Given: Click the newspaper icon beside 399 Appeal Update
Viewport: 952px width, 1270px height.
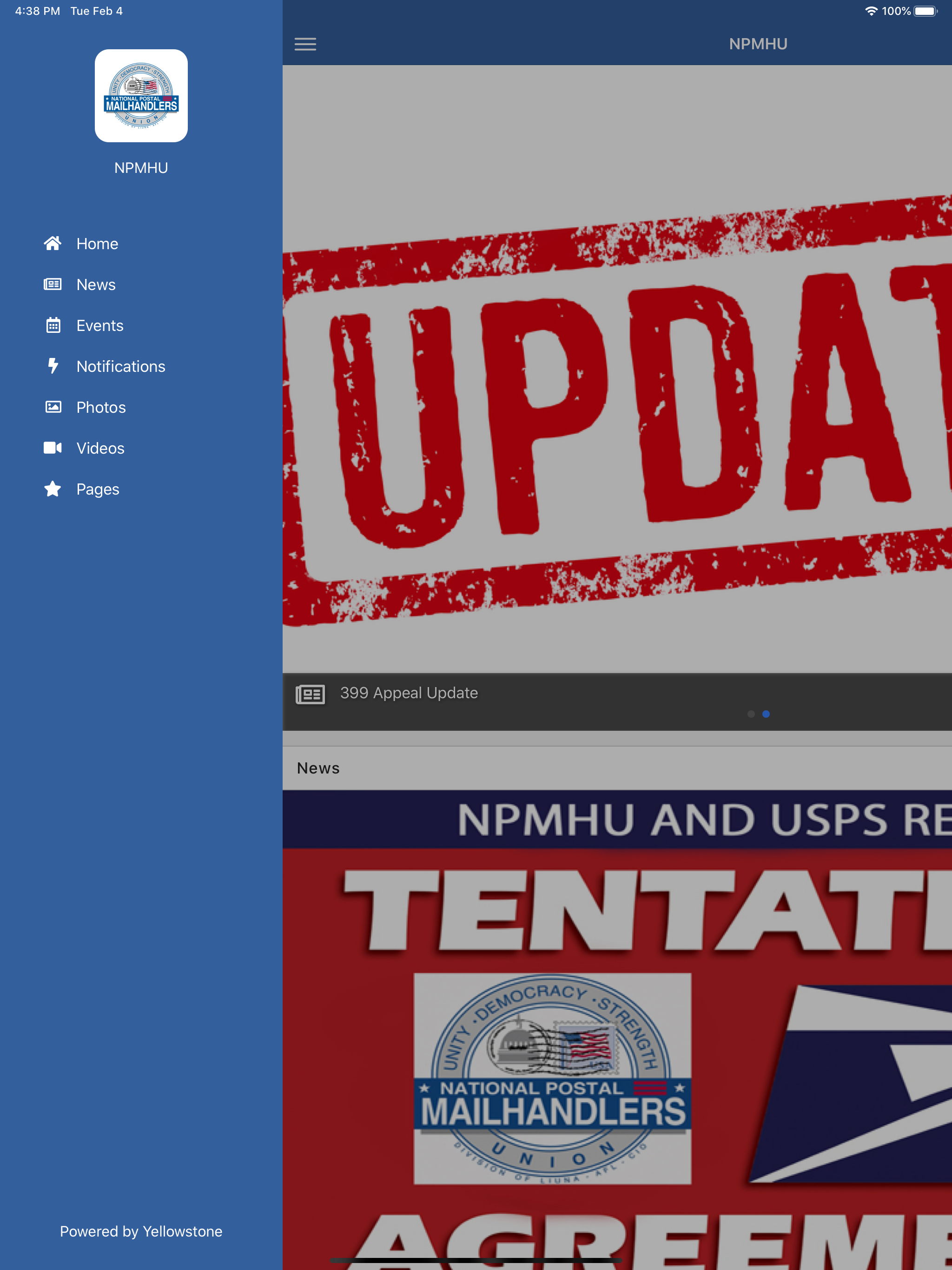Looking at the screenshot, I should (310, 694).
